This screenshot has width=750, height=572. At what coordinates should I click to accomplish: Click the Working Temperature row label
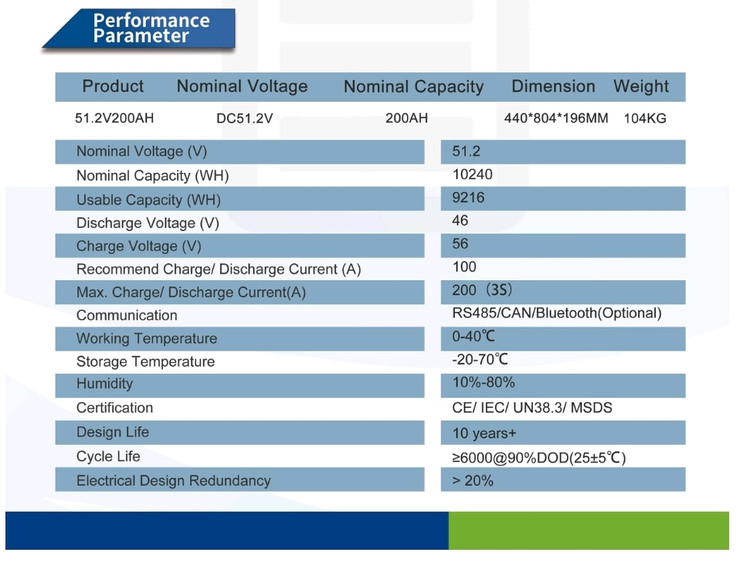coord(146,338)
